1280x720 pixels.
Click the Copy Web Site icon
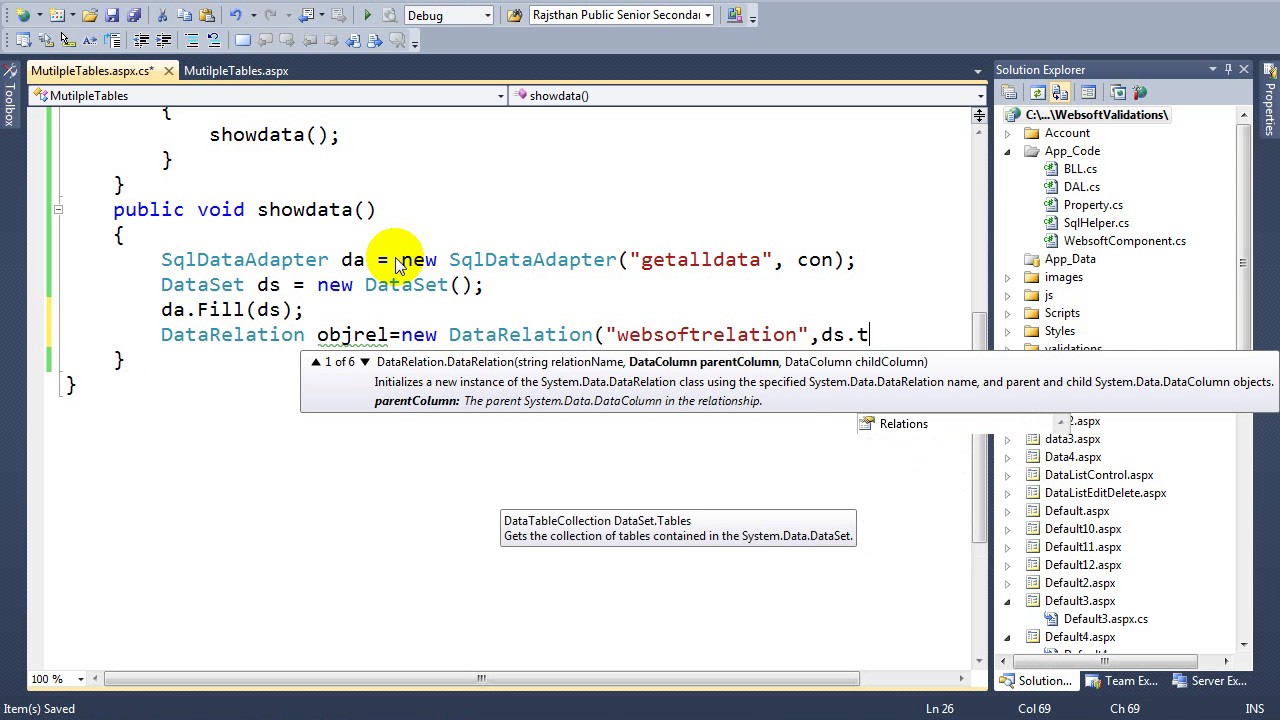pos(1118,92)
